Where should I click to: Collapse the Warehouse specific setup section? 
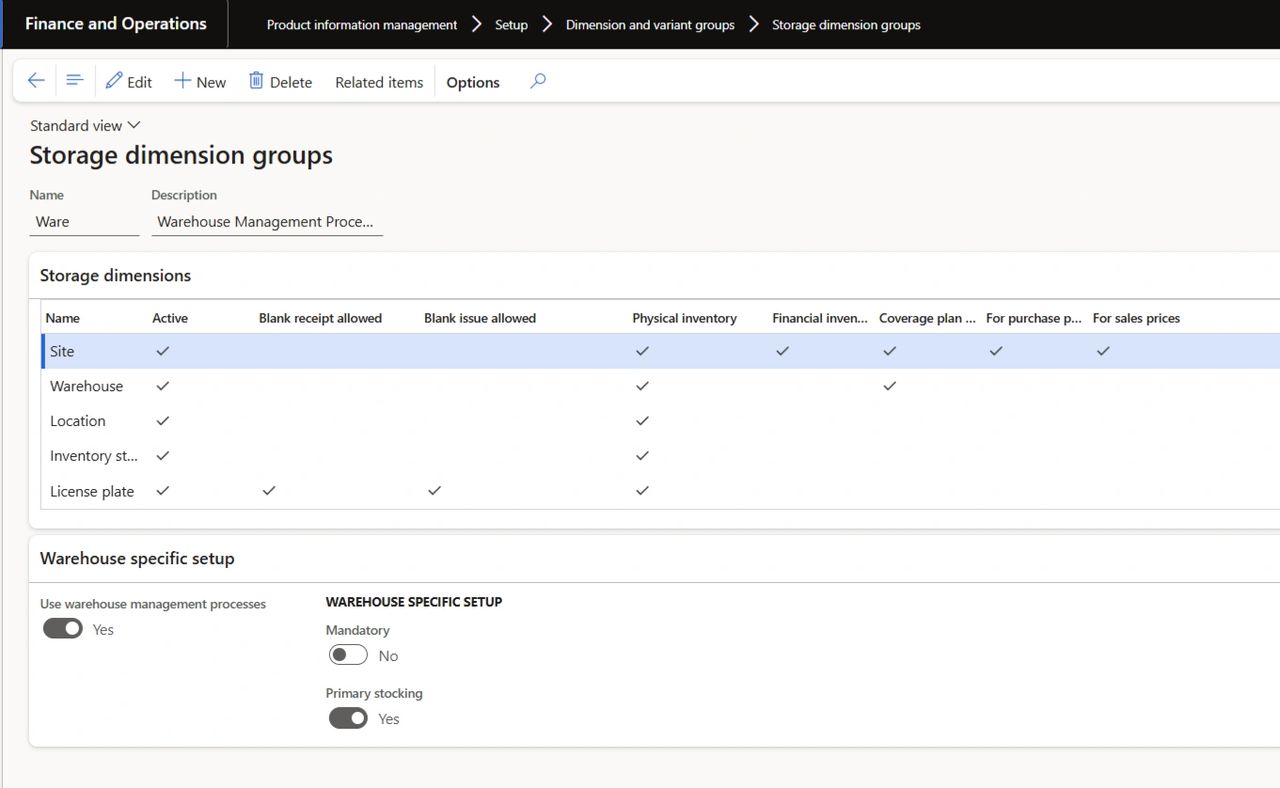click(137, 558)
